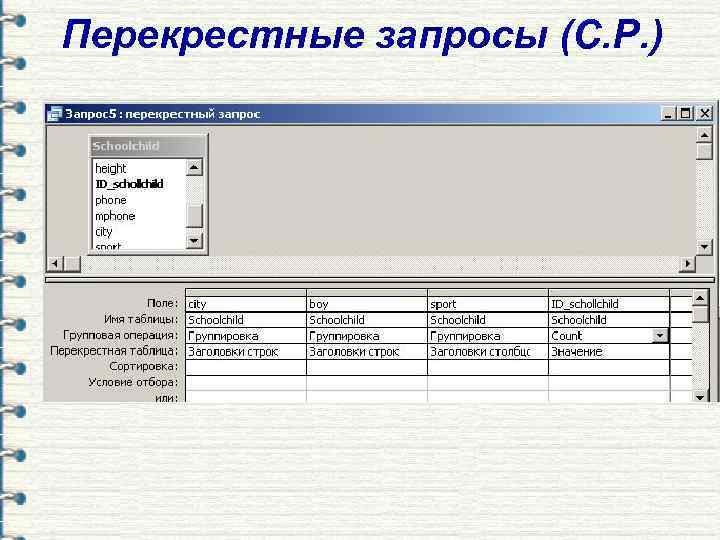720x540 pixels.
Task: Click table name Schoolchild under boy column
Action: point(367,320)
